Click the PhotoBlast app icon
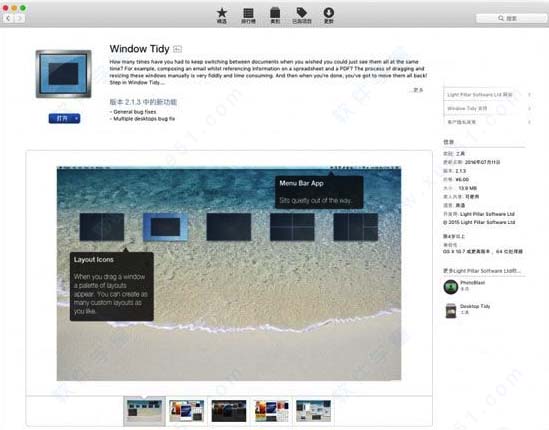Viewport: 549px width, 430px height. [451, 286]
